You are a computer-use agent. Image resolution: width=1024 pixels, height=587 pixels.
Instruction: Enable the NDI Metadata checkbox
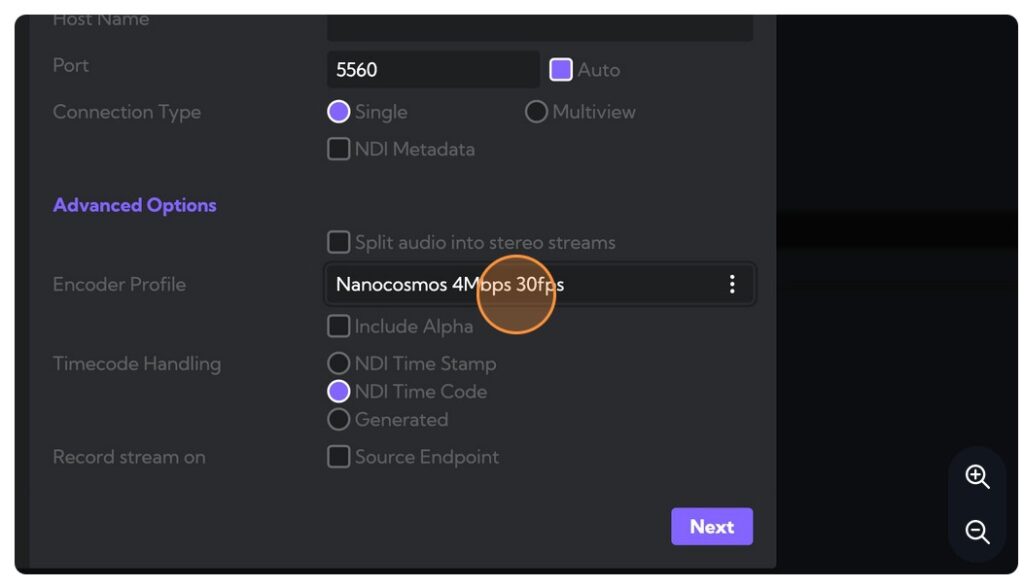click(339, 149)
